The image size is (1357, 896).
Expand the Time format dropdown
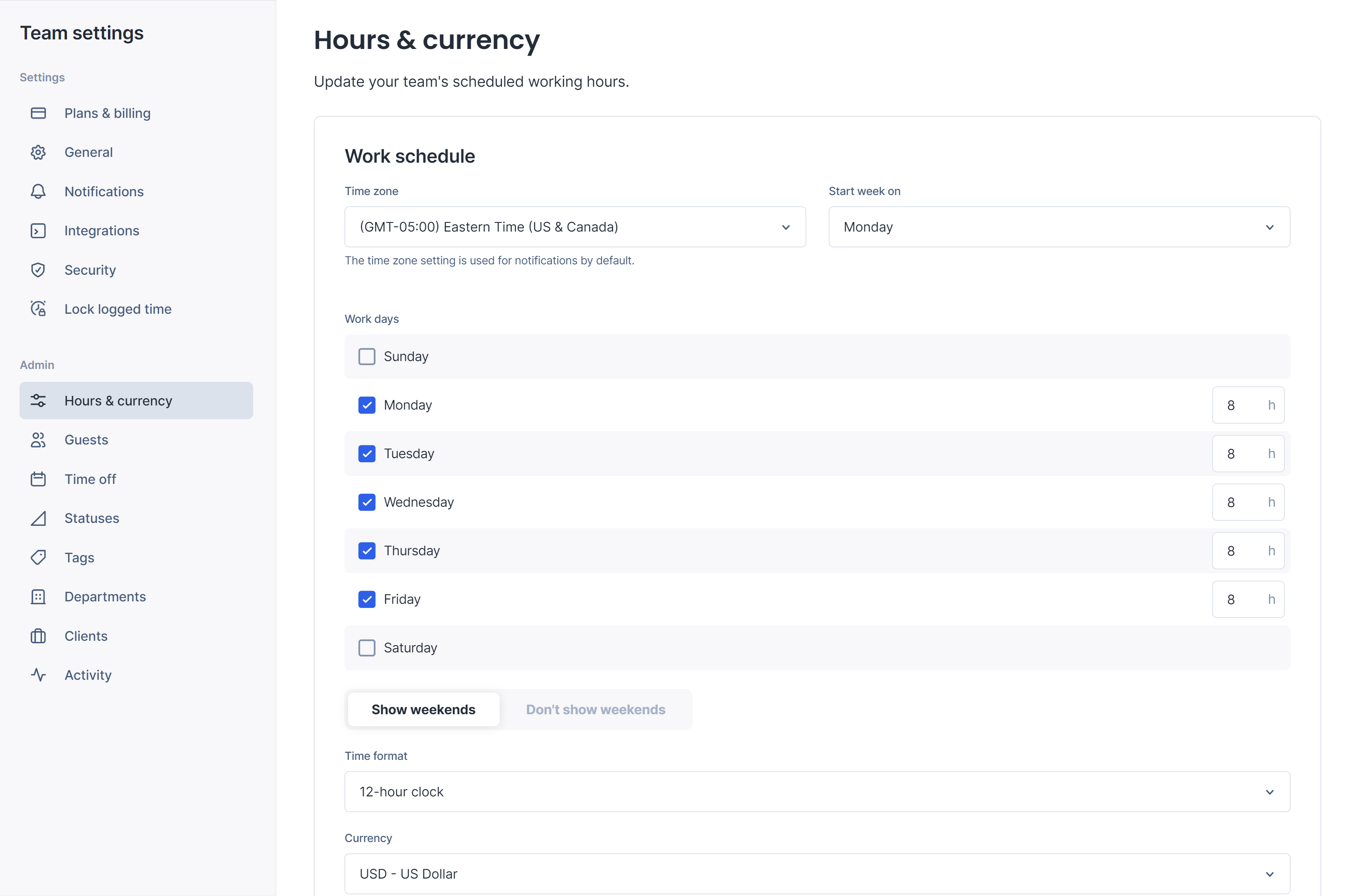pyautogui.click(x=817, y=792)
